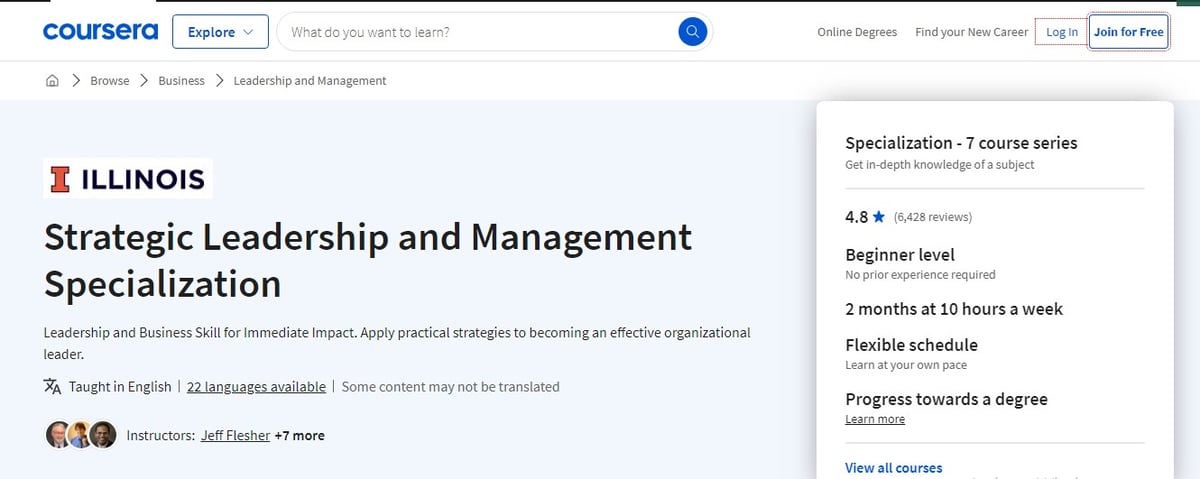This screenshot has height=479, width=1200.
Task: Click the third instructor avatar photo
Action: pos(103,435)
